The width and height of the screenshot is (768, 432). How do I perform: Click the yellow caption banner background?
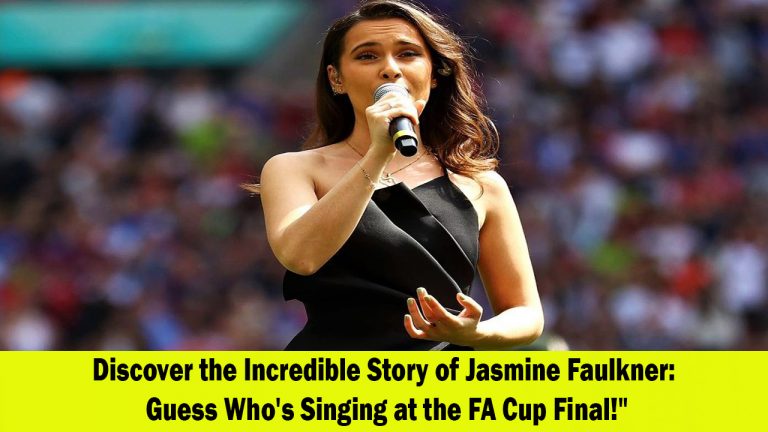pyautogui.click(x=384, y=391)
